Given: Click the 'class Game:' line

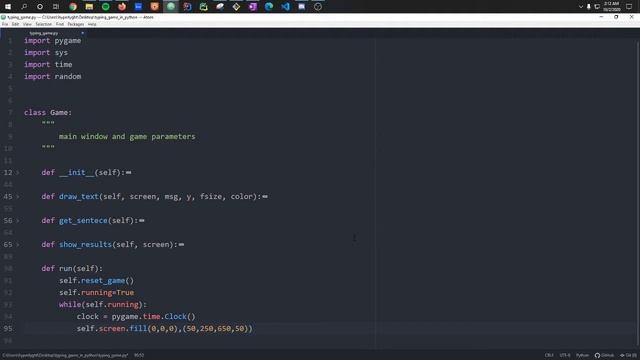Looking at the screenshot, I should [48, 112].
